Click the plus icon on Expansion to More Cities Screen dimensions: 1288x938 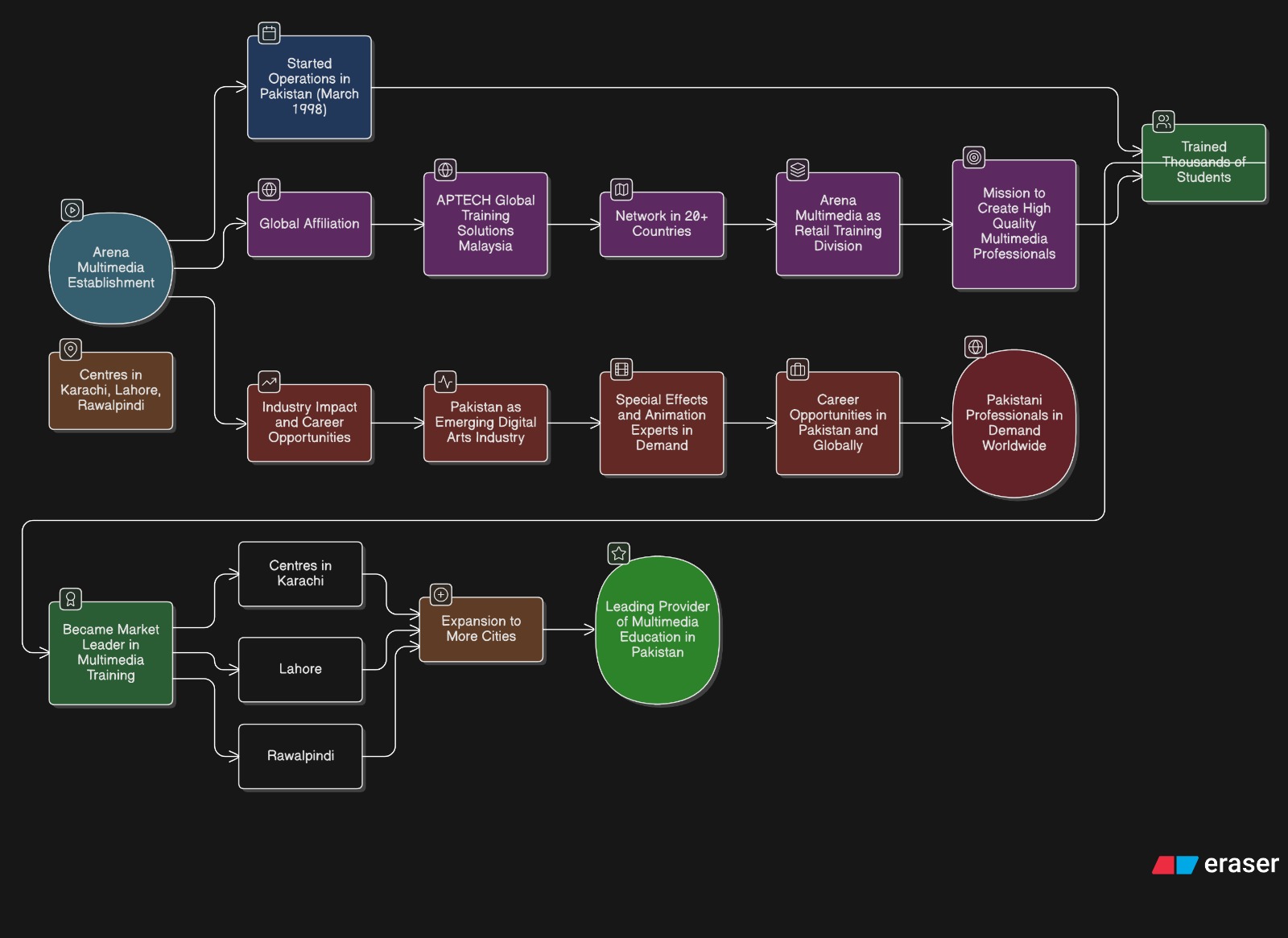pos(441,594)
